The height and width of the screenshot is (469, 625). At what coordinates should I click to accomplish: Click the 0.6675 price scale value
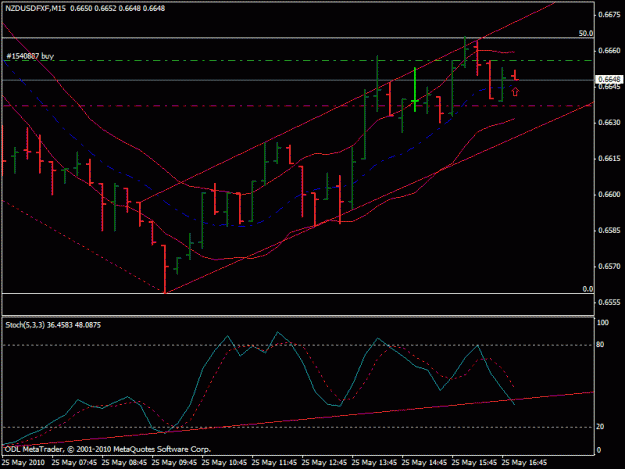coord(609,15)
